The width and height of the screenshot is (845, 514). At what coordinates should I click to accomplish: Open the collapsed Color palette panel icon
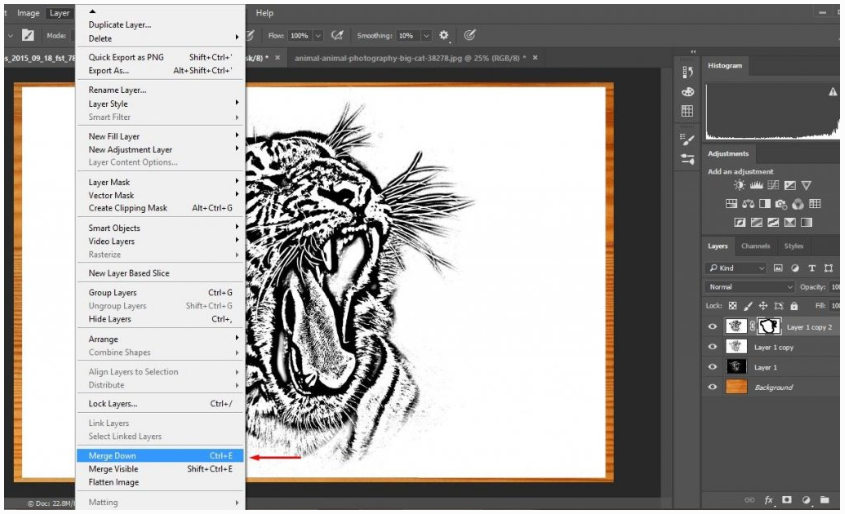pos(687,92)
